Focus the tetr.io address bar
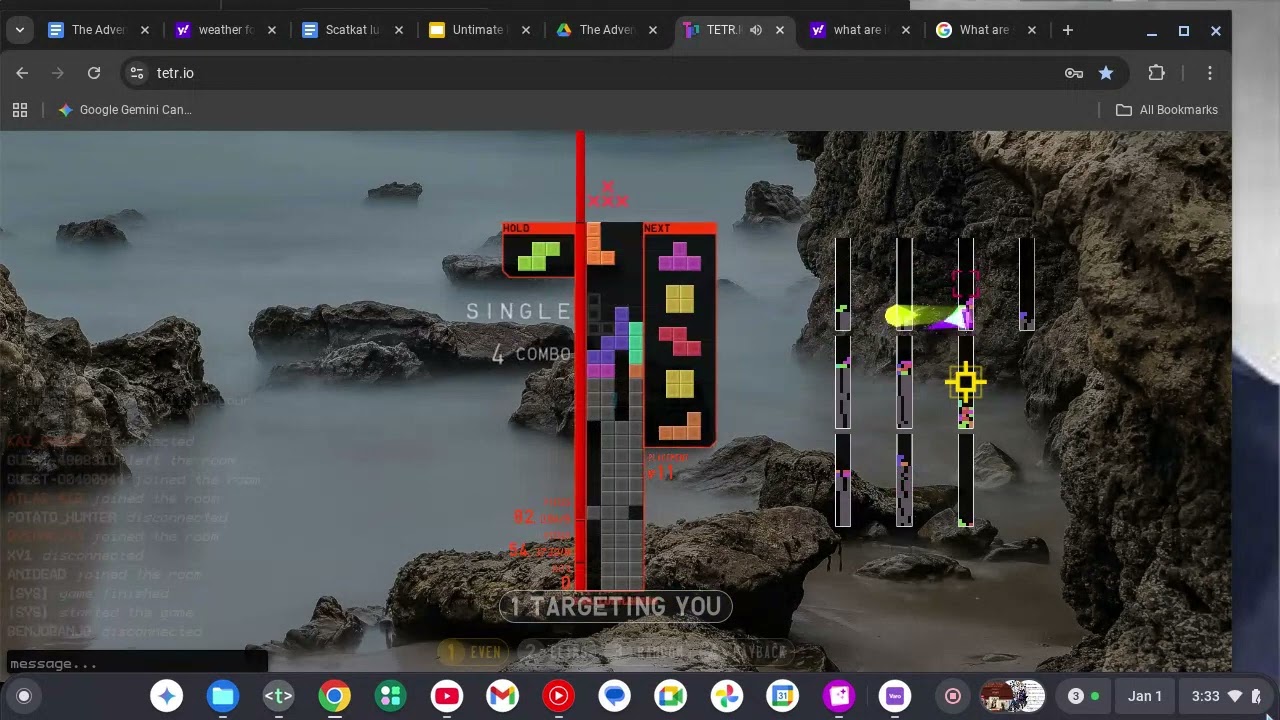1280x720 pixels. [600, 73]
